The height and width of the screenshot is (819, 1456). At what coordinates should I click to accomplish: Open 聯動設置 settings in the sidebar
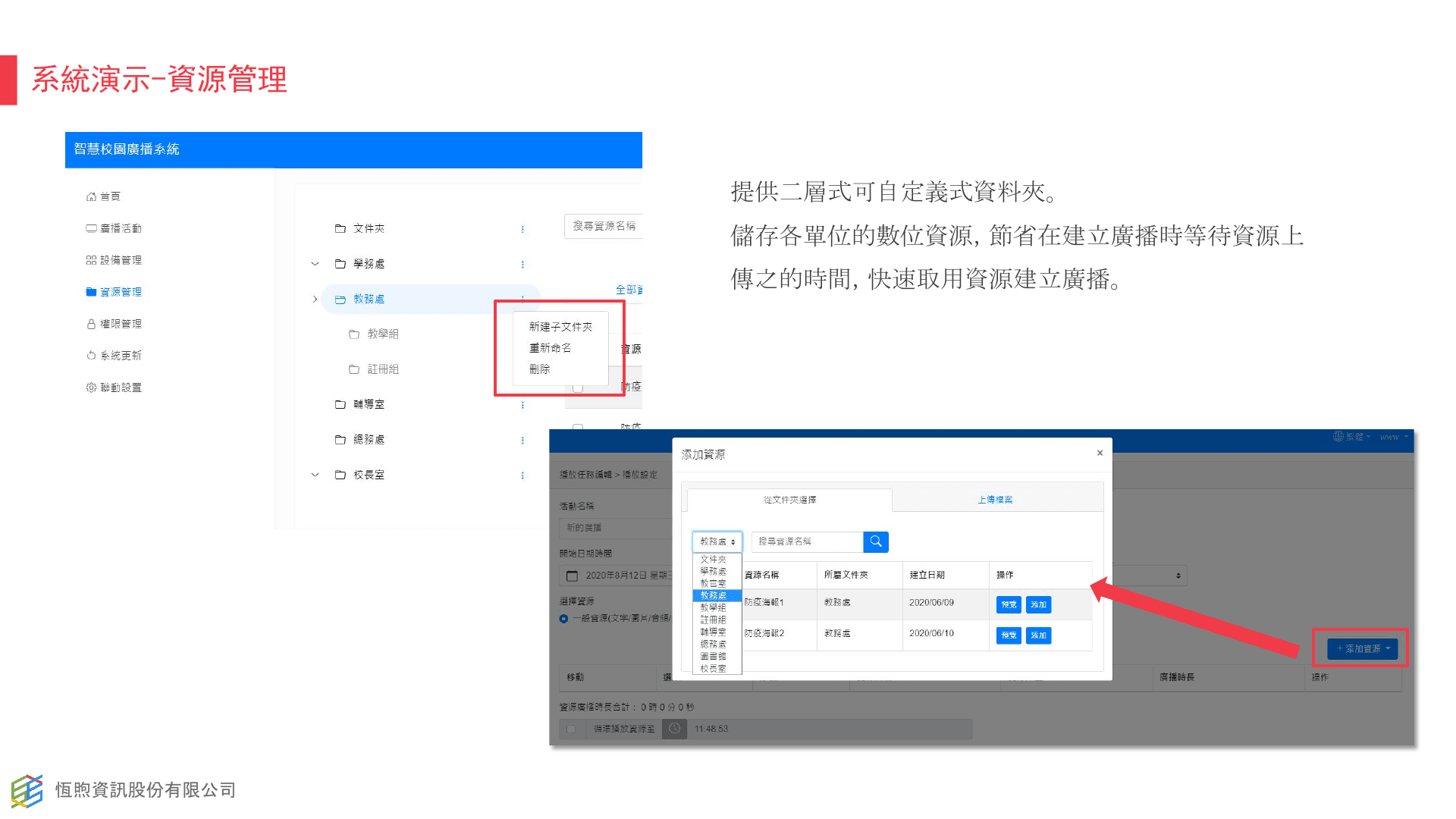tap(114, 388)
